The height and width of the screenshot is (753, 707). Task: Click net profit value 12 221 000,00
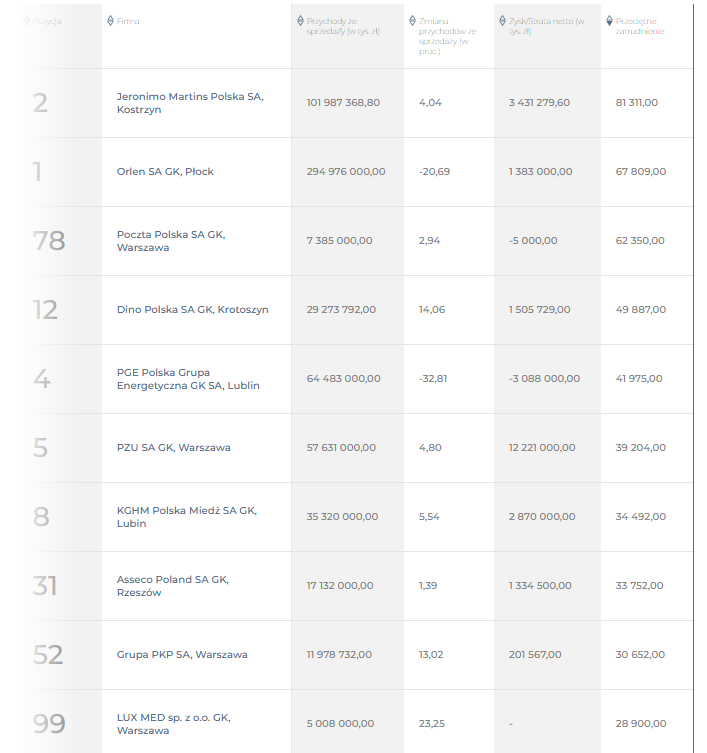click(x=542, y=448)
